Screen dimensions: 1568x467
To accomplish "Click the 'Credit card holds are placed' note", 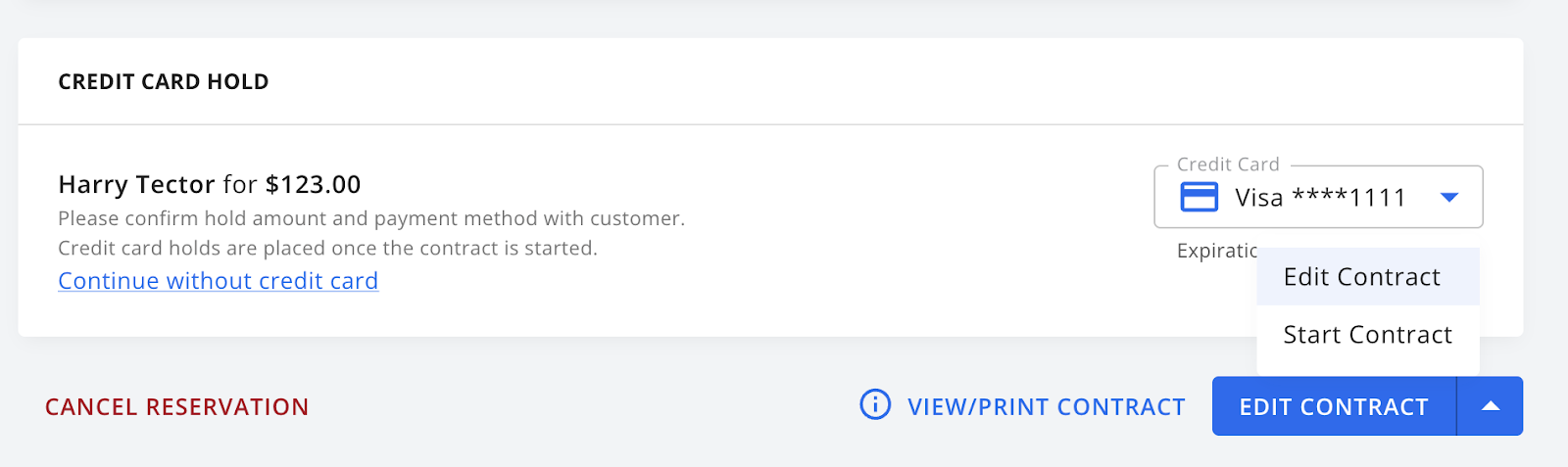I will 327,249.
